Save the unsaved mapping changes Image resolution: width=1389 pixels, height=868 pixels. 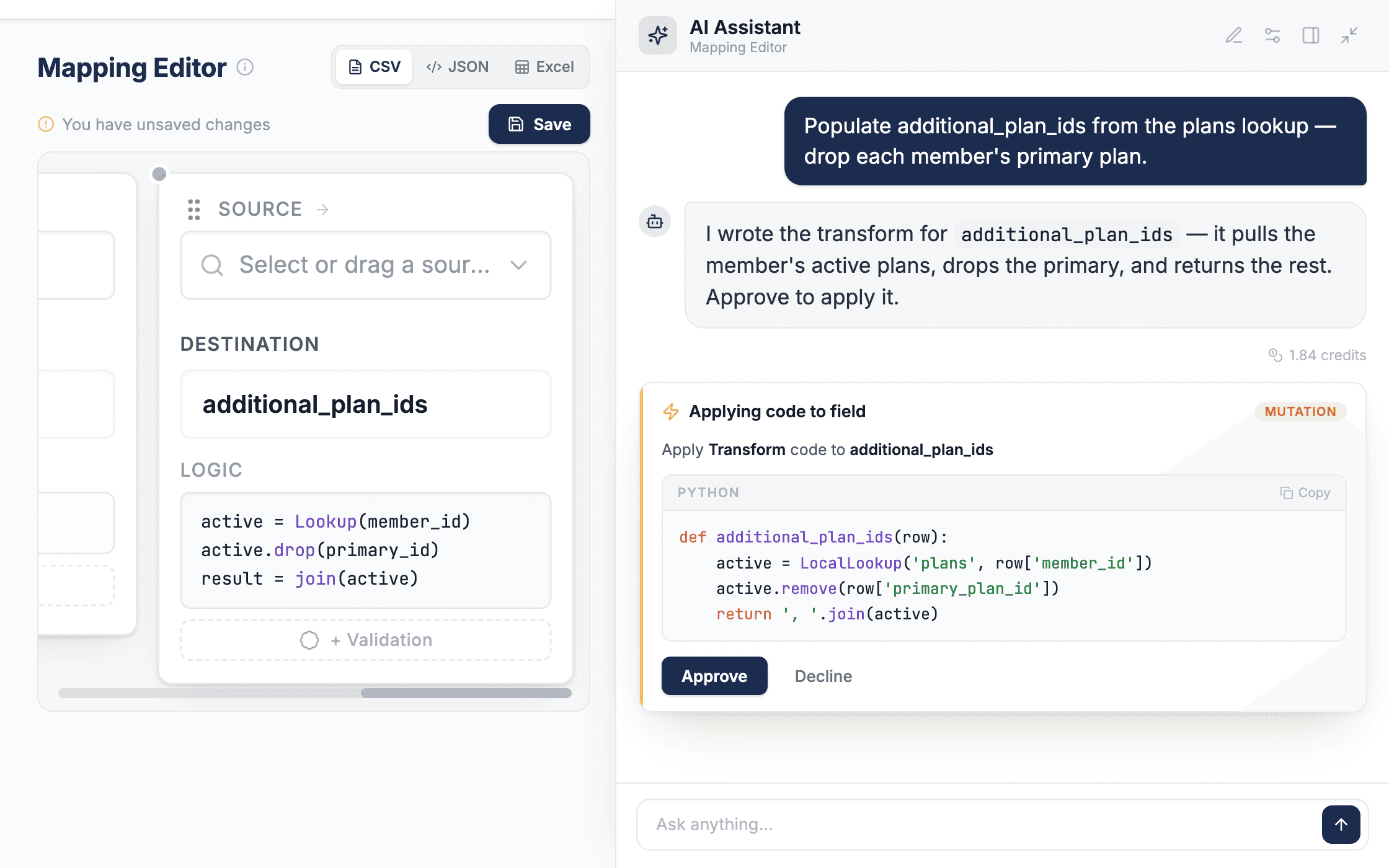[x=539, y=124]
